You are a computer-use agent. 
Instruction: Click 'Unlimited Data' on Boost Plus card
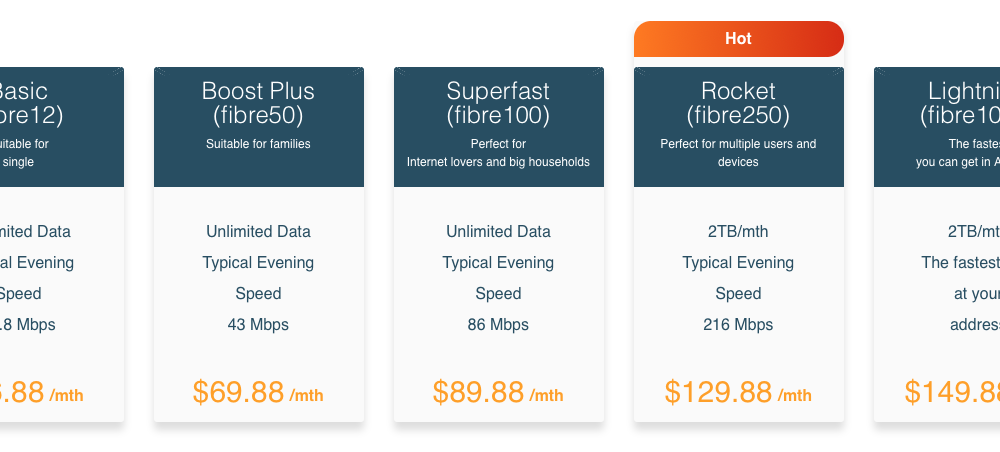tap(258, 231)
